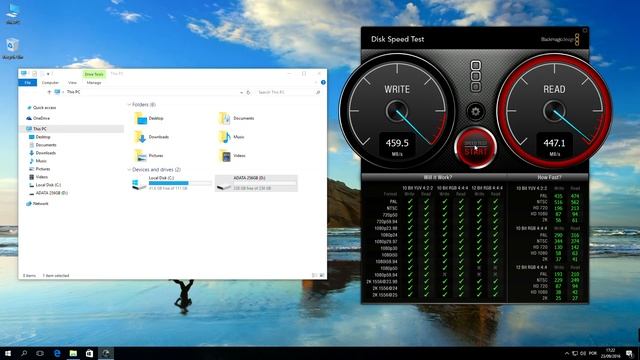Go up one level with the Up arrow

(x=49, y=92)
